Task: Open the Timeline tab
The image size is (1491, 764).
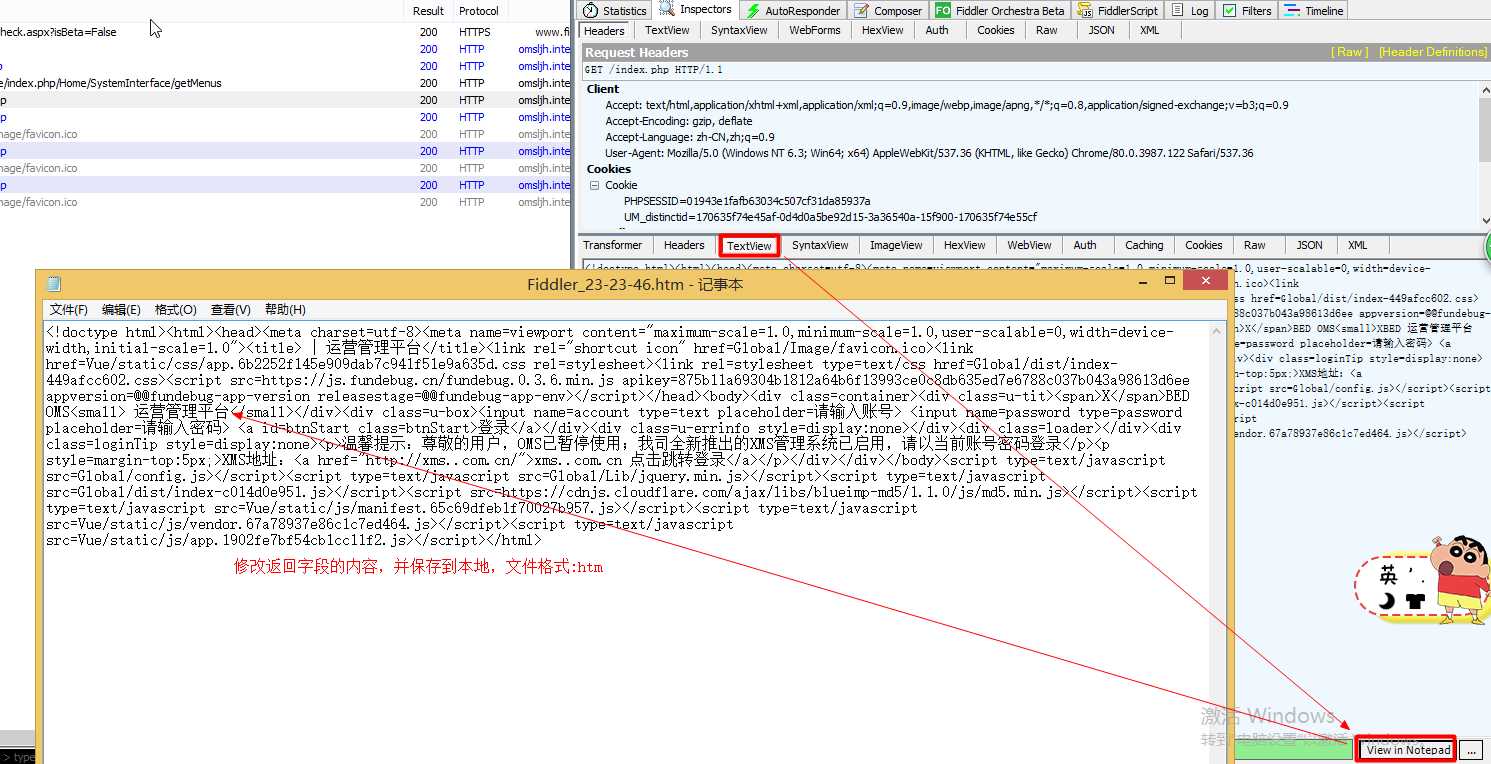Action: click(x=1314, y=10)
